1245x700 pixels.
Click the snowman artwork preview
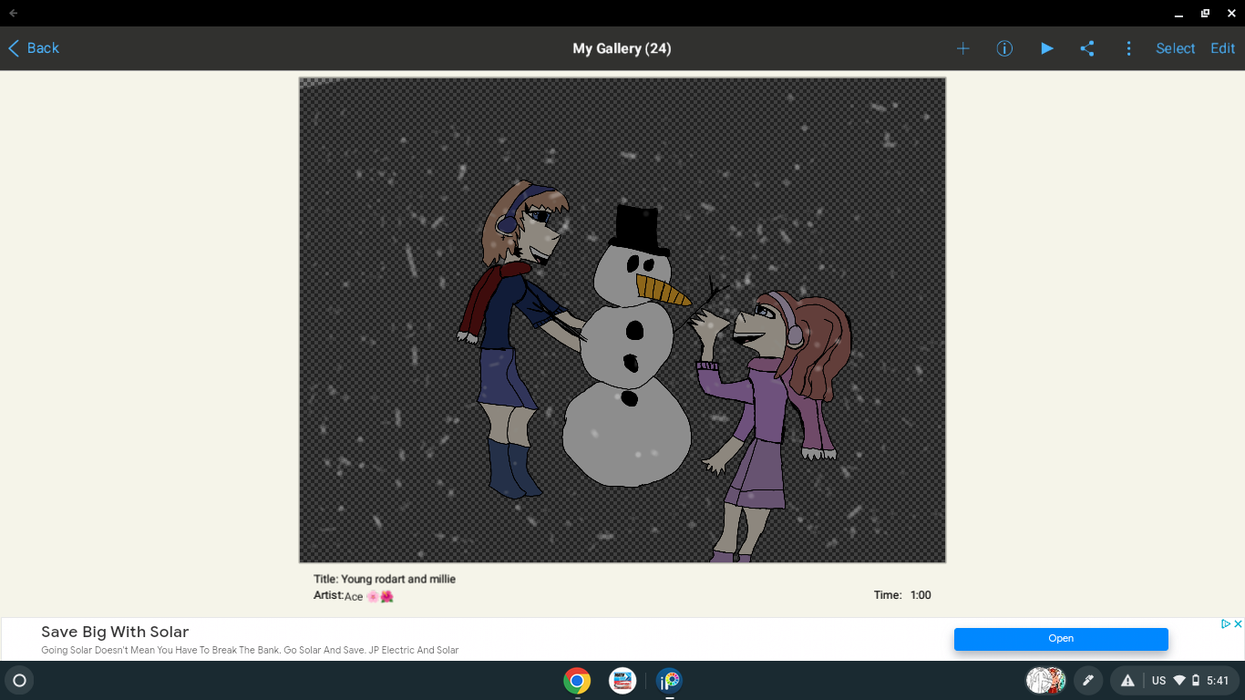click(x=622, y=320)
